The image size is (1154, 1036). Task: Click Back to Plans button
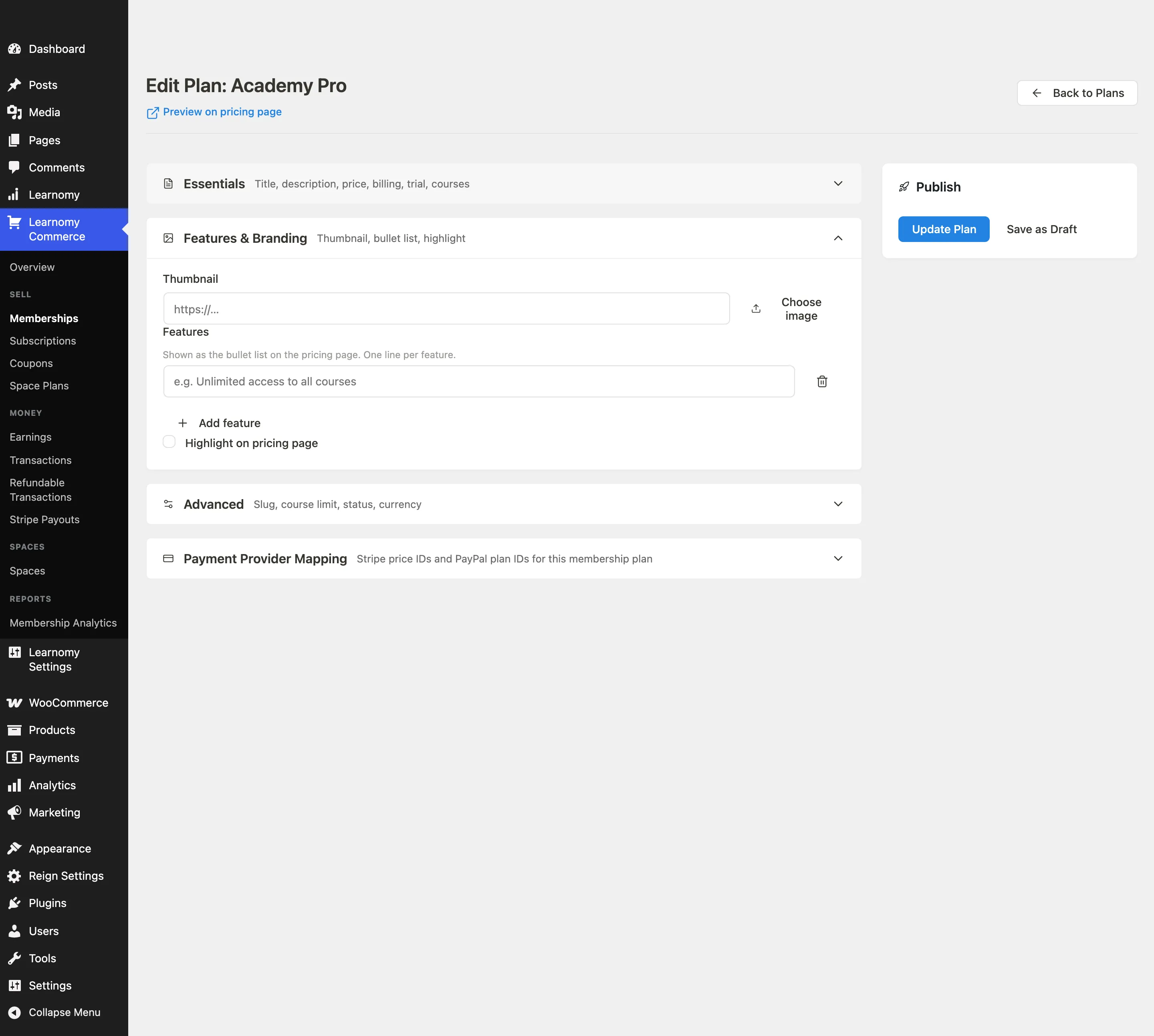click(x=1077, y=93)
